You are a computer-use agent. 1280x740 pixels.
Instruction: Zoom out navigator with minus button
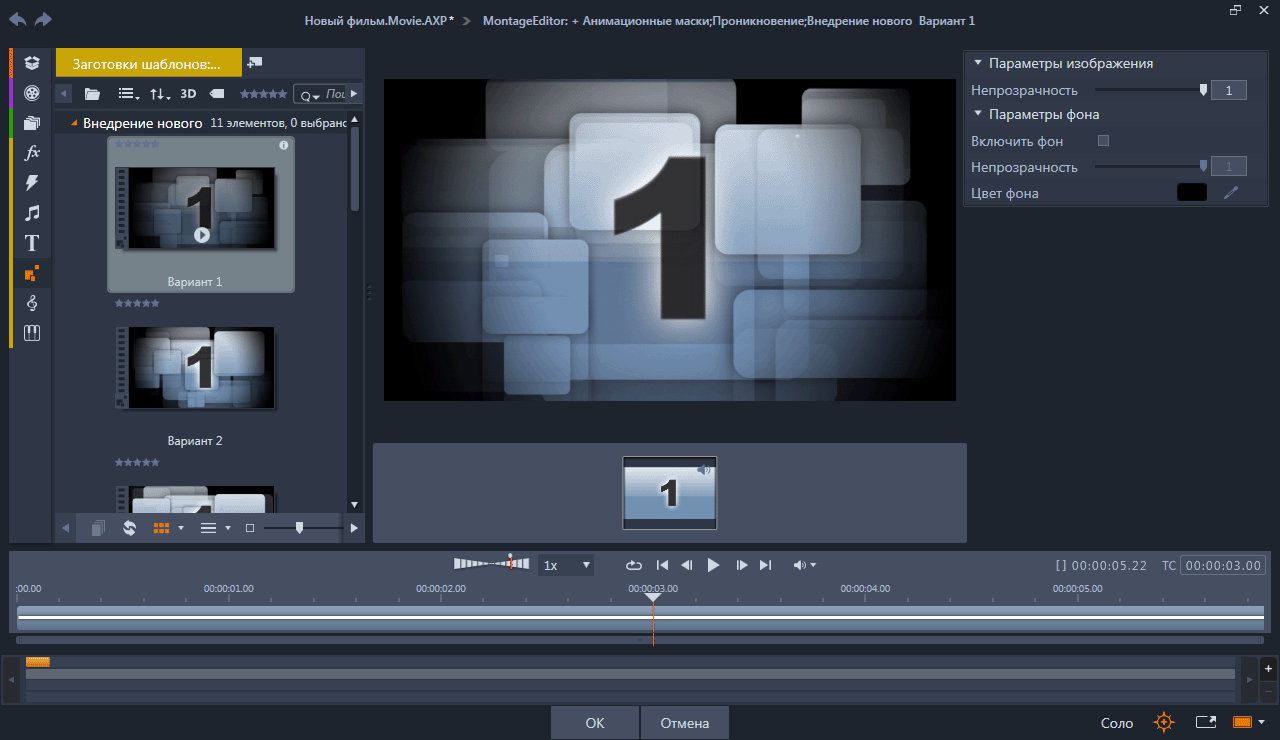[1268, 691]
